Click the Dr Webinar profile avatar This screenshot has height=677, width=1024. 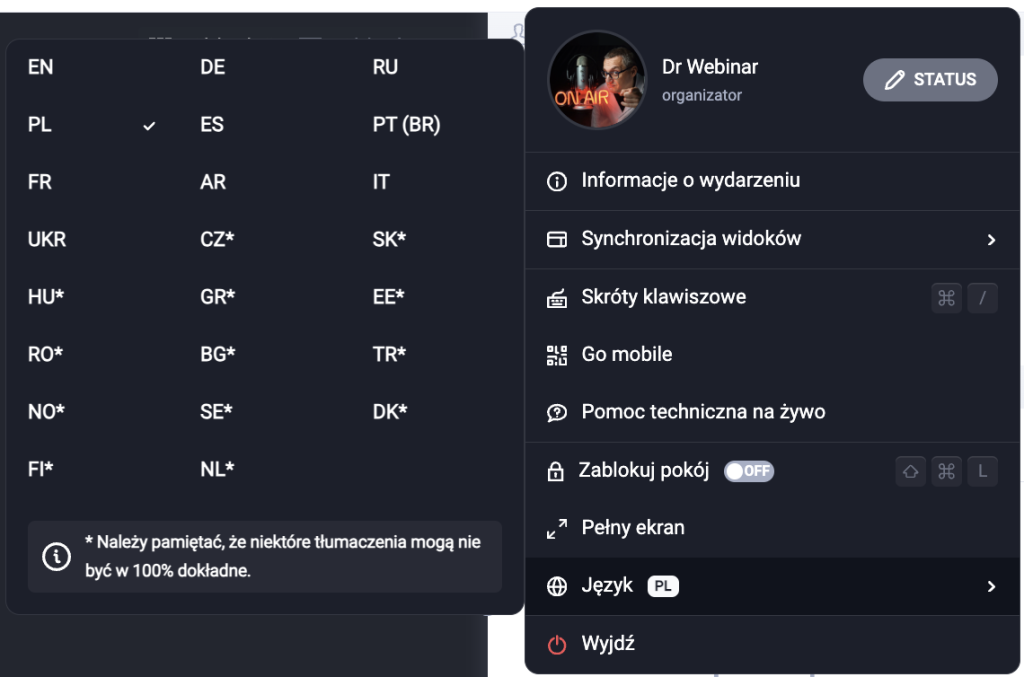point(597,80)
